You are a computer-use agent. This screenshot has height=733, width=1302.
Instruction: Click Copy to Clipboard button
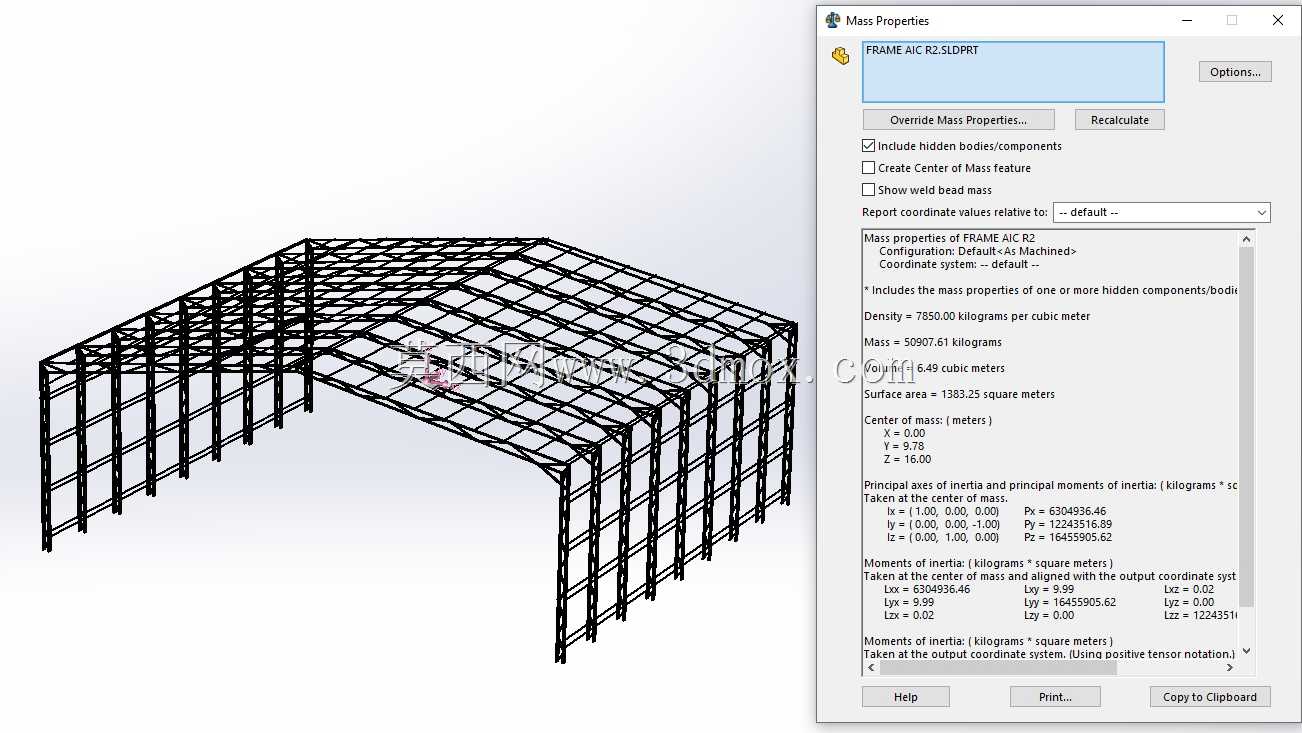[1210, 697]
